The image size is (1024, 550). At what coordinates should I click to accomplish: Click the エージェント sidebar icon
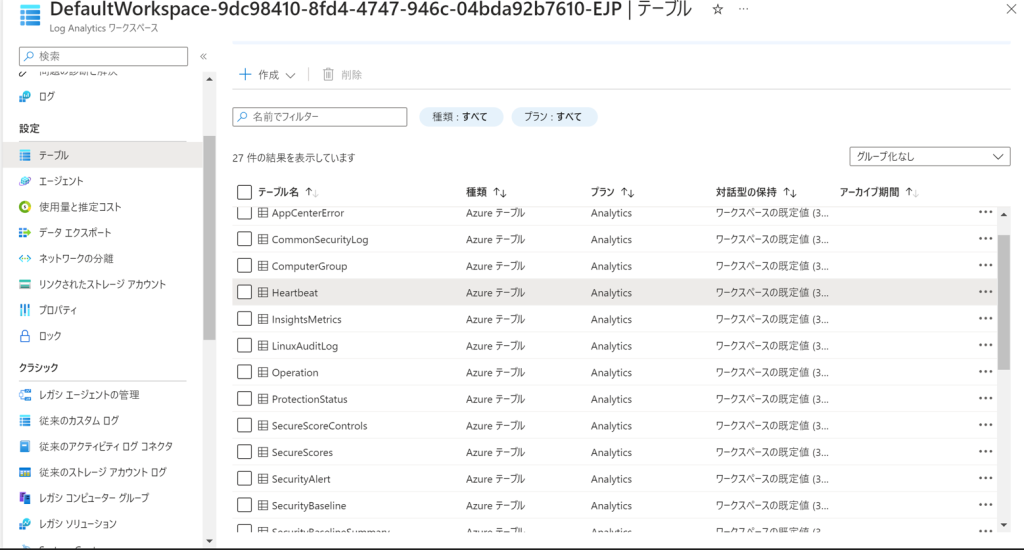[25, 181]
